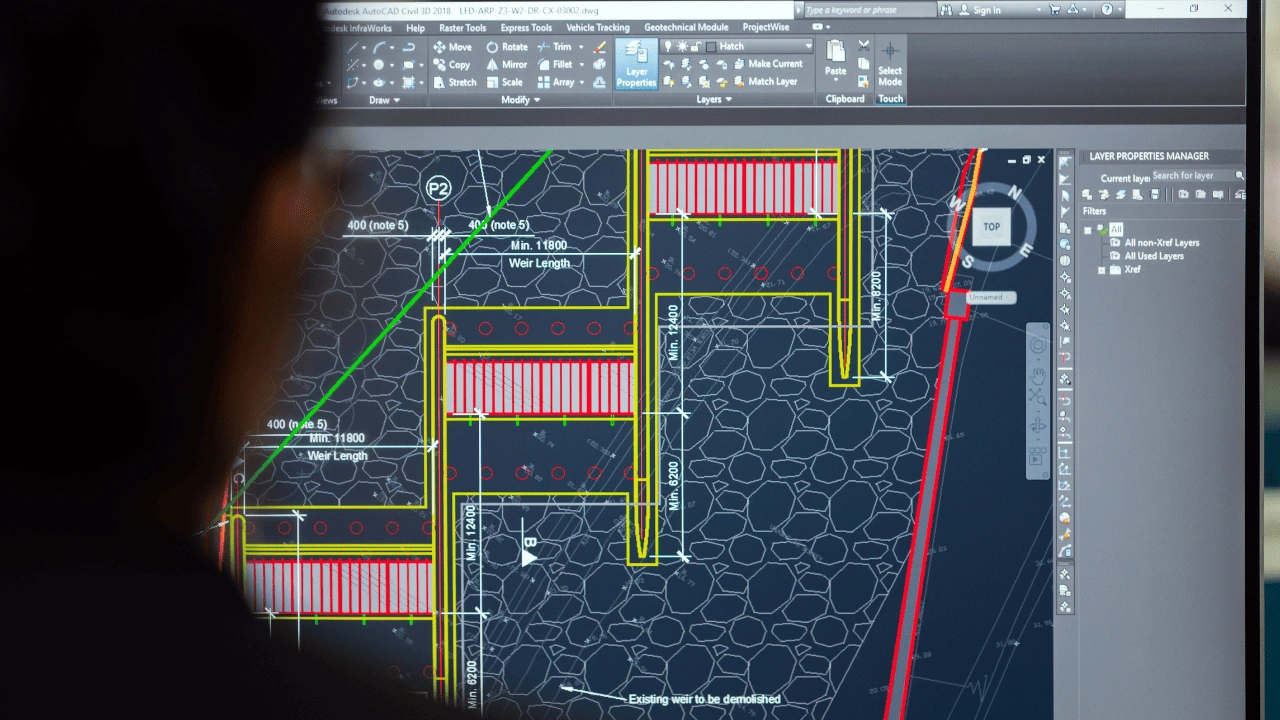Click 'Existing weir to be demolished' annotation
Image resolution: width=1280 pixels, height=720 pixels.
point(704,699)
